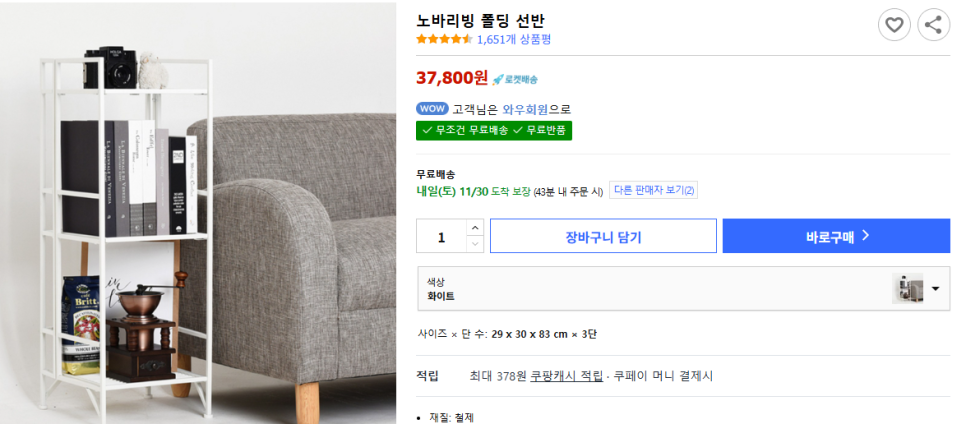Open the 와우회원 membership link
Viewport: 966px width, 424px height.
point(527,109)
